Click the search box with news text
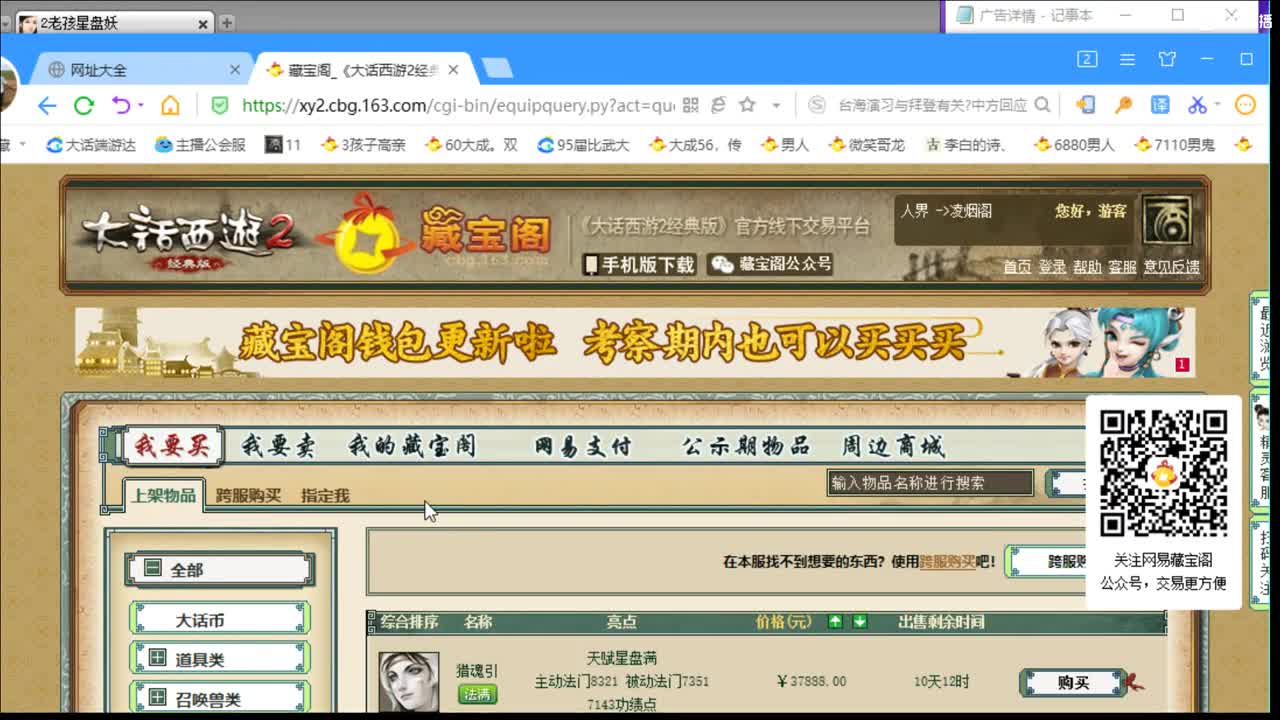Viewport: 1280px width, 720px height. 931,105
